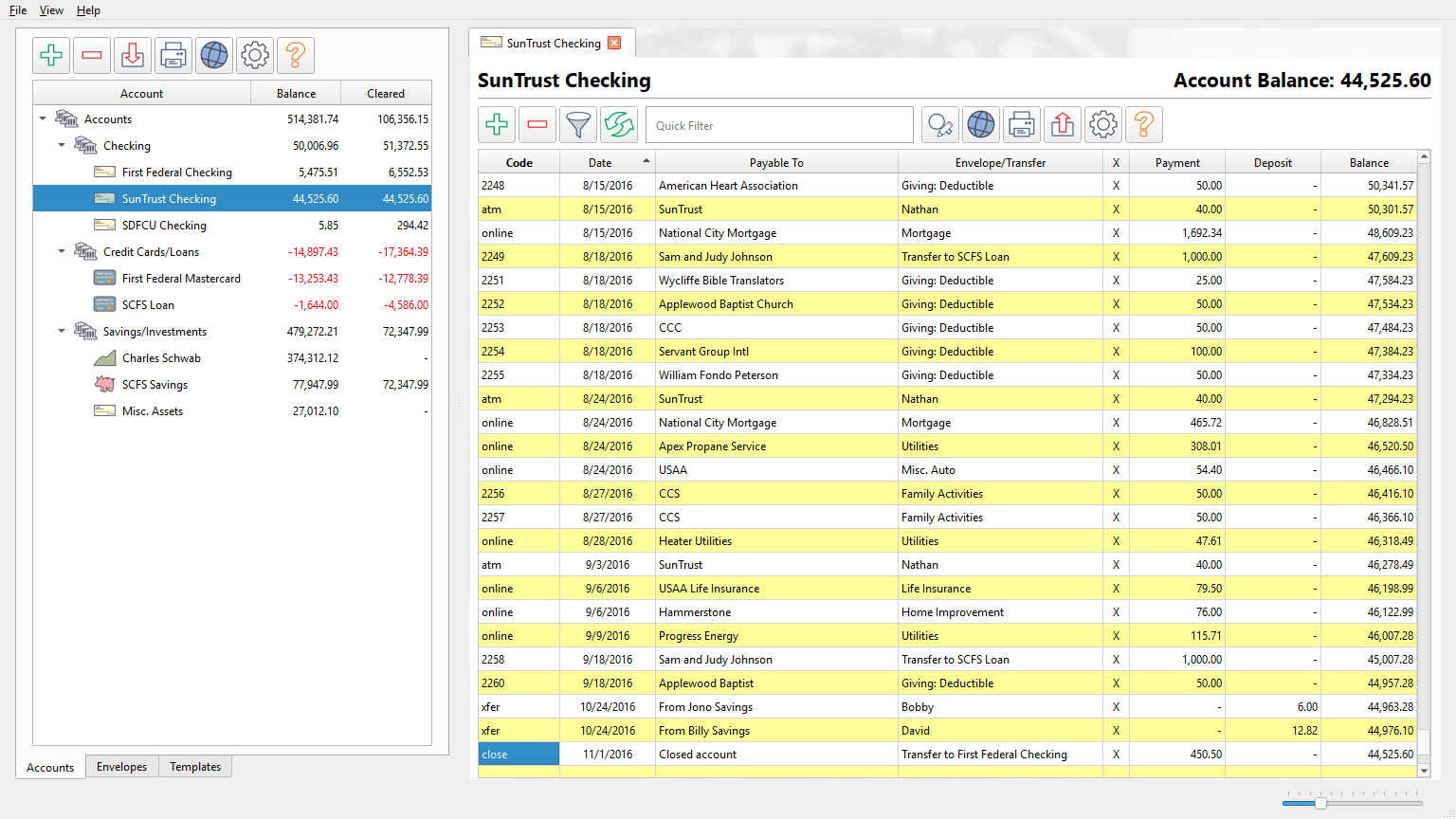1456x819 pixels.
Task: Click inside the Quick Filter field
Action: click(x=779, y=125)
